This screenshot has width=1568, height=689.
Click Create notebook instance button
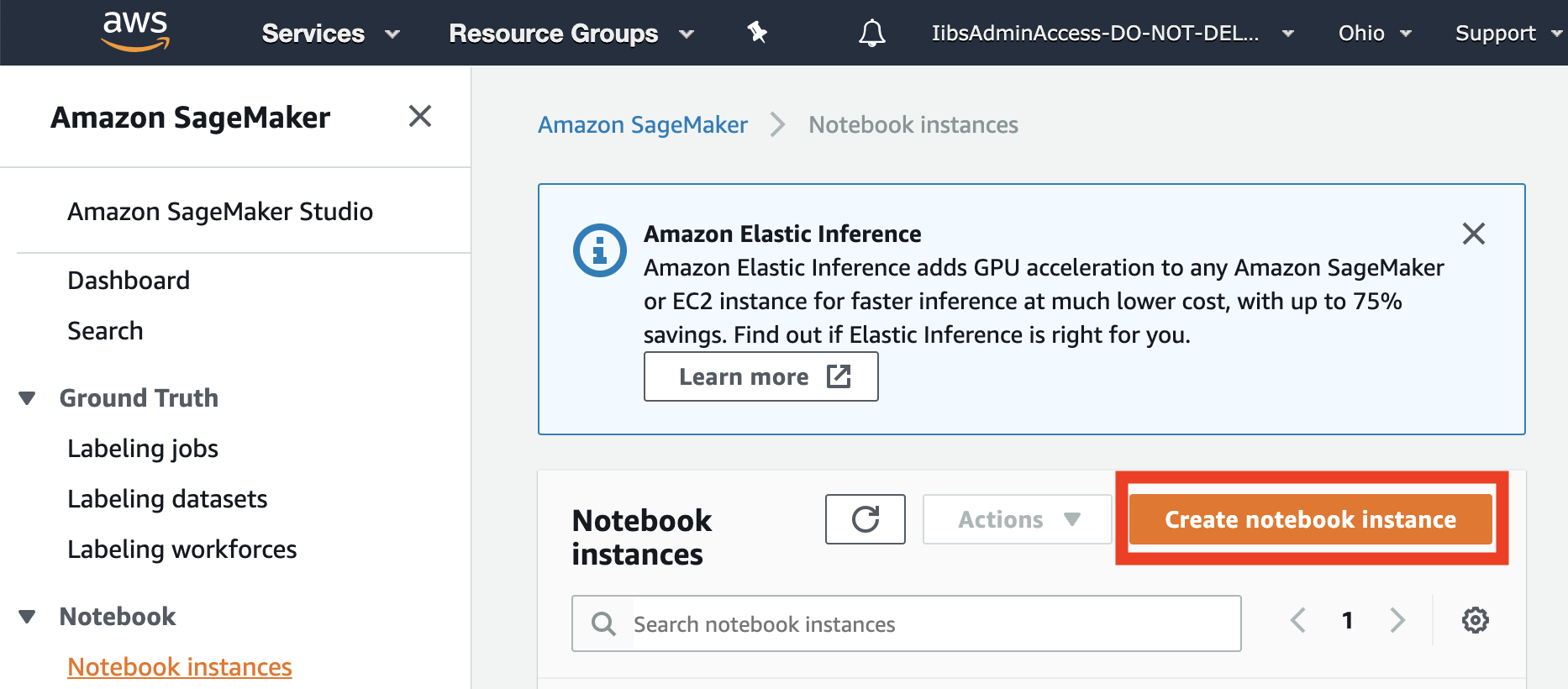pyautogui.click(x=1310, y=519)
